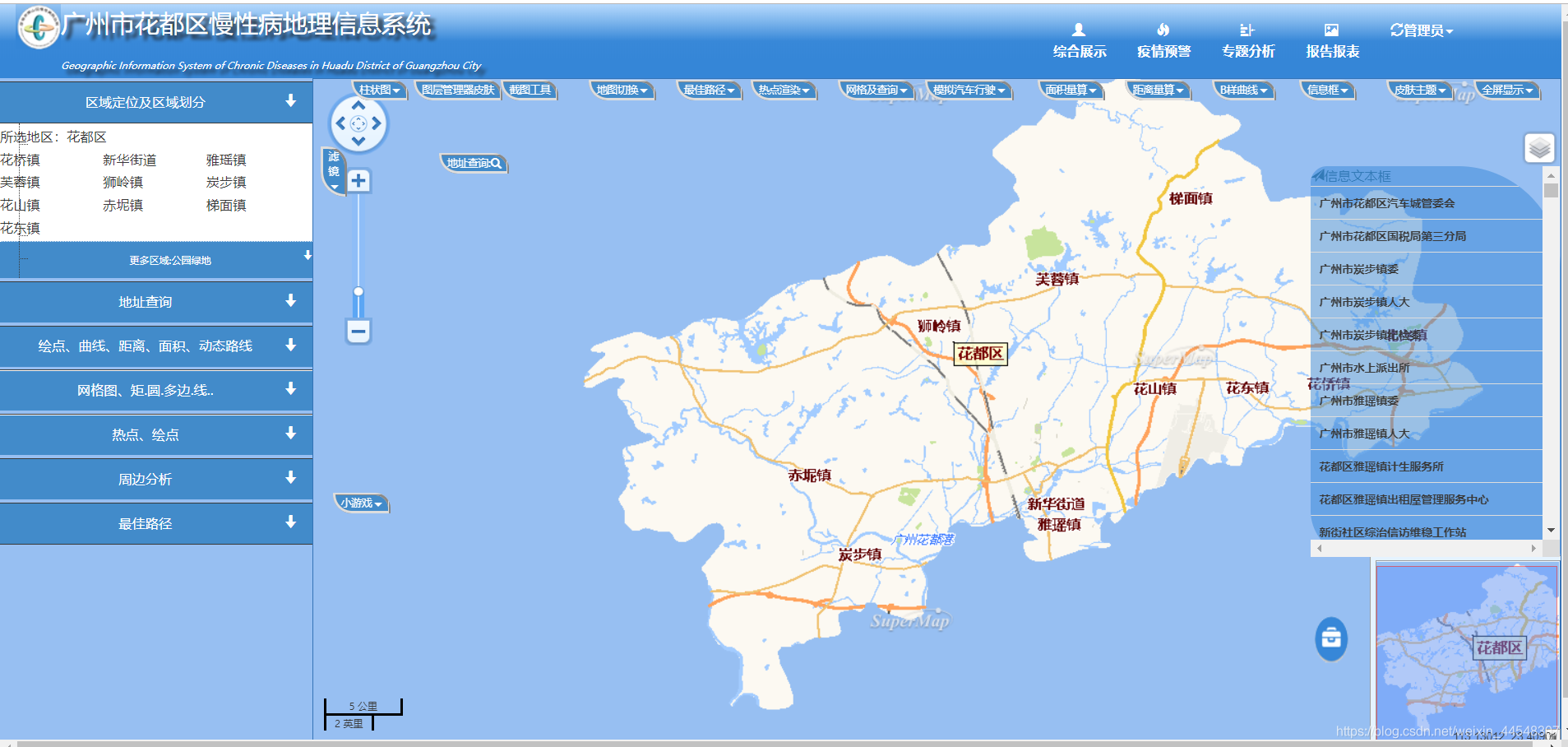Select 花东镇 in the region list
This screenshot has height=747, width=1568.
click(20, 228)
